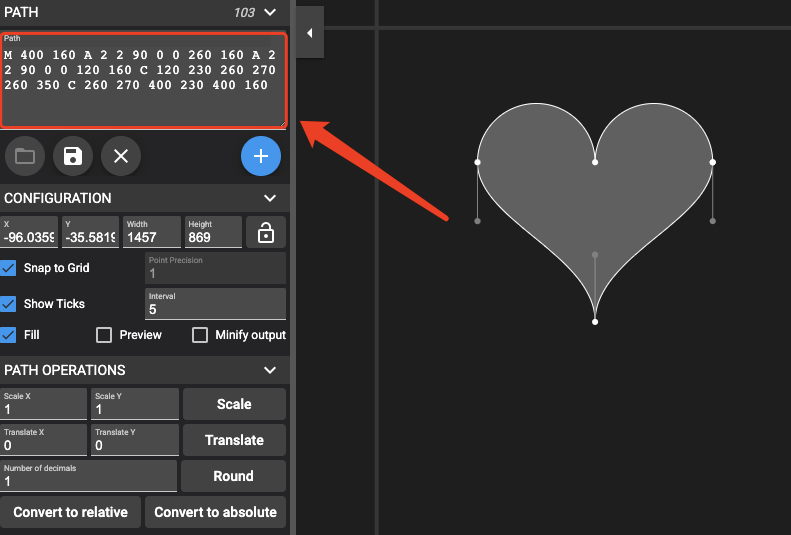
Task: Select the heart's left side anchor point
Action: pyautogui.click(x=478, y=162)
